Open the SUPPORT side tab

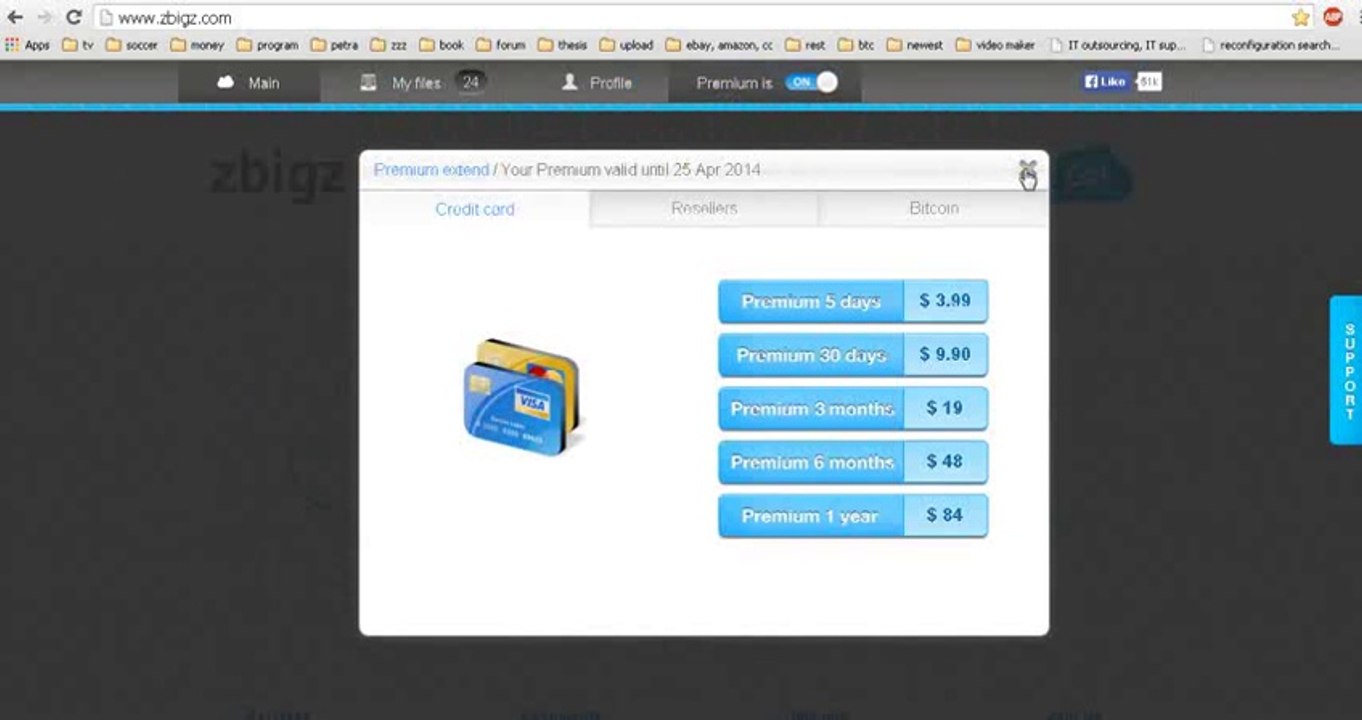pos(1347,370)
